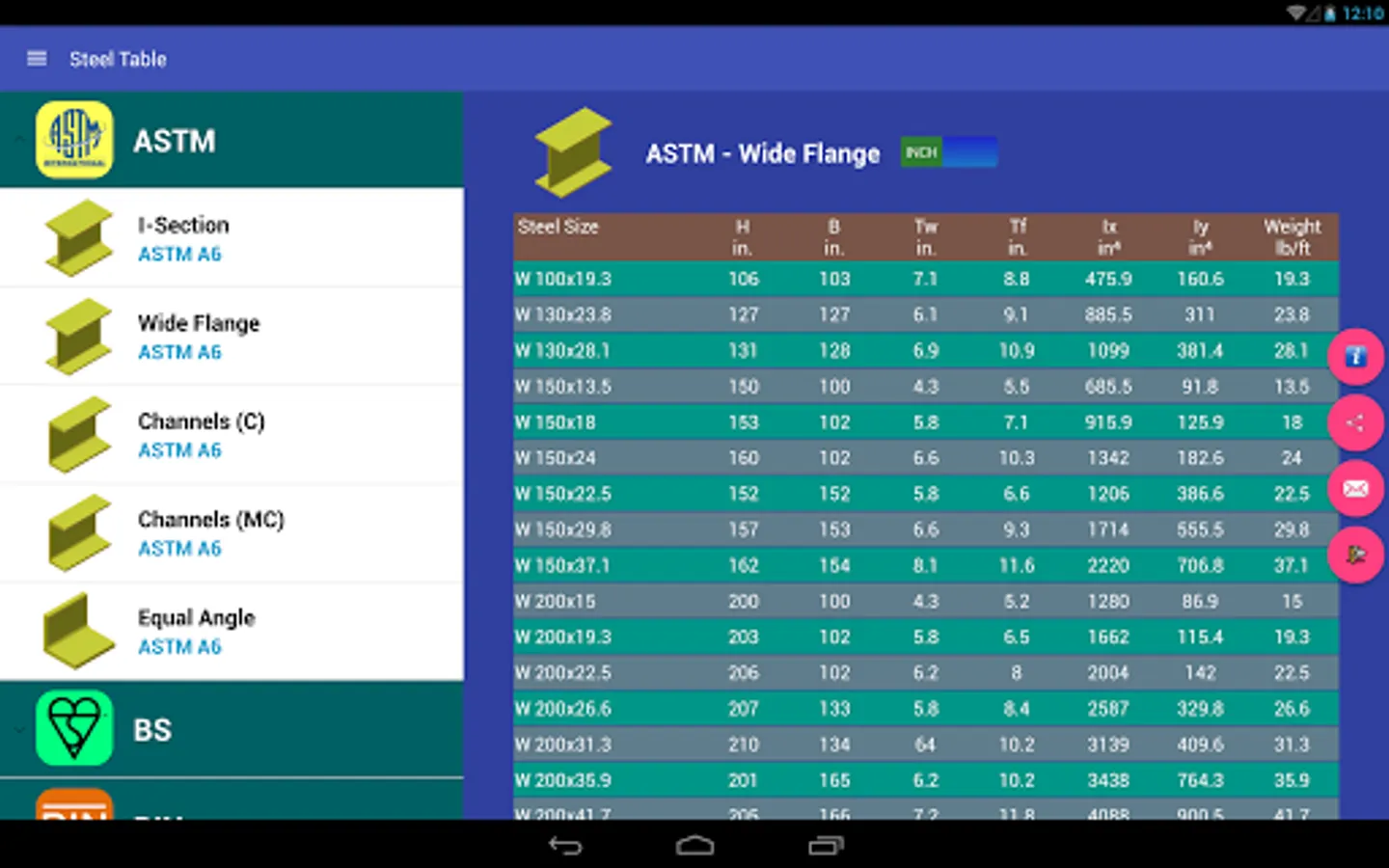Select row W 130x28.1

pos(926,350)
